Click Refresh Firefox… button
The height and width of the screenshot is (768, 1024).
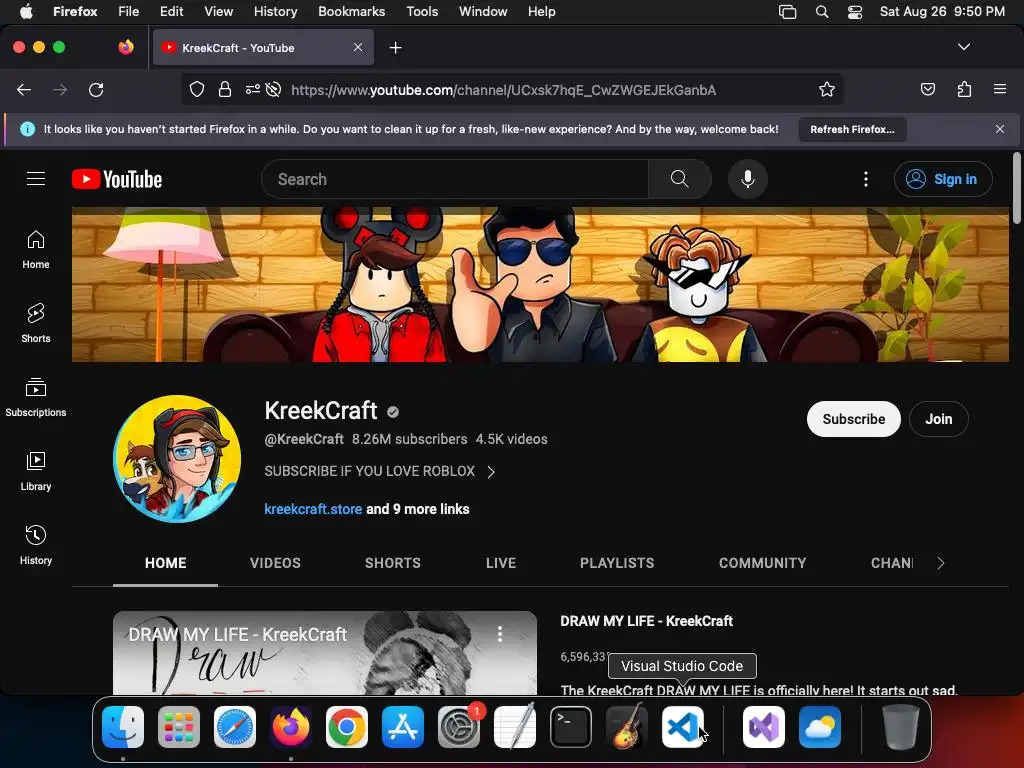click(852, 129)
